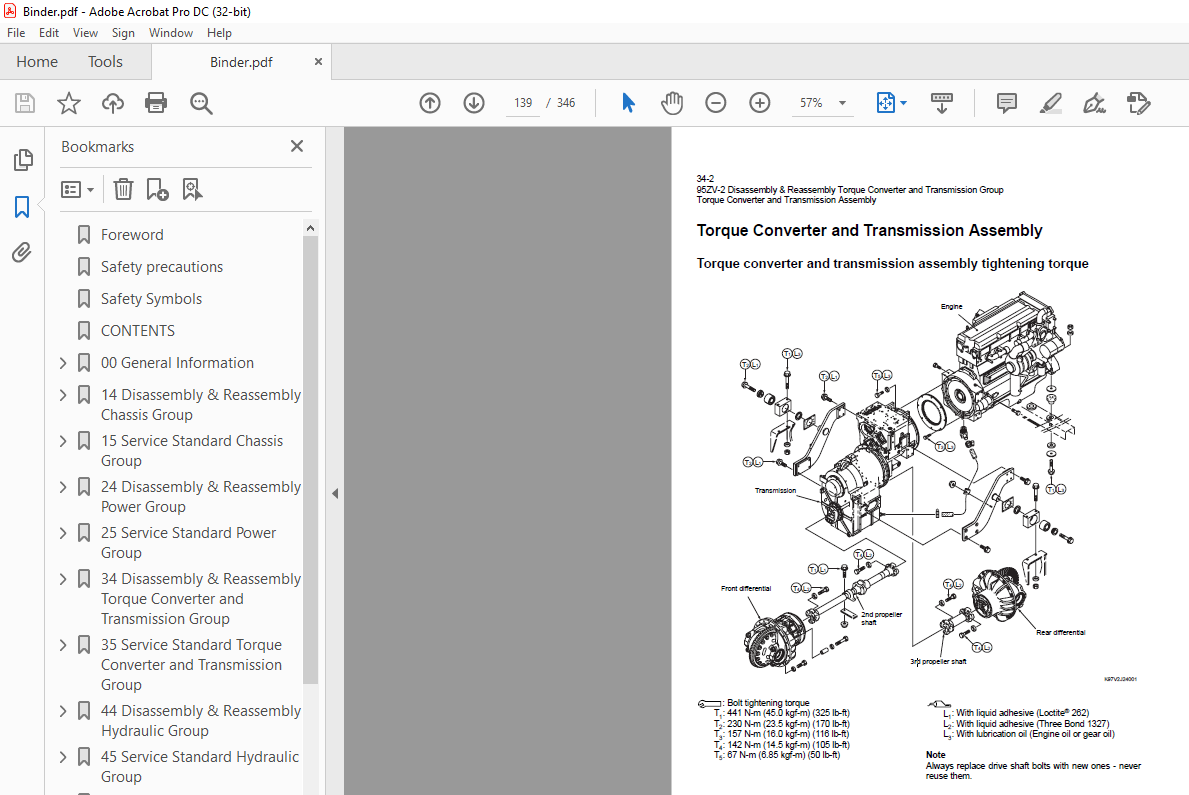Click the Print file icon
This screenshot has height=795, width=1189.
pyautogui.click(x=156, y=103)
